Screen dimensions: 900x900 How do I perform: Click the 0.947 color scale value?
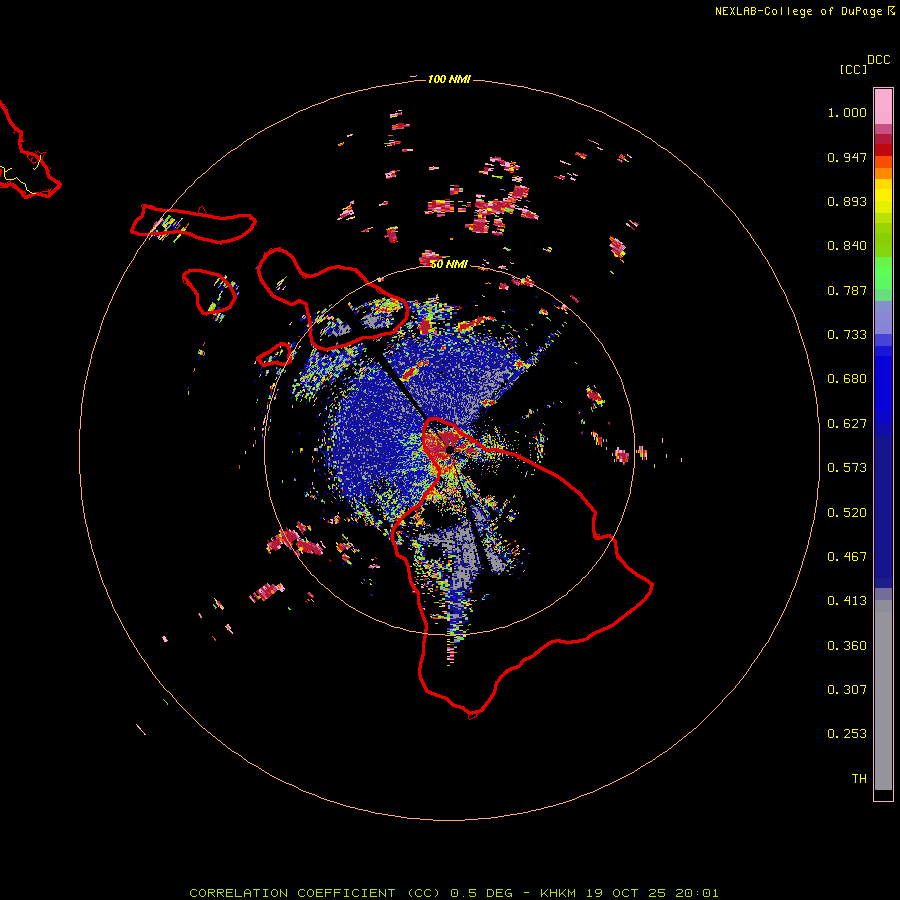(x=847, y=157)
